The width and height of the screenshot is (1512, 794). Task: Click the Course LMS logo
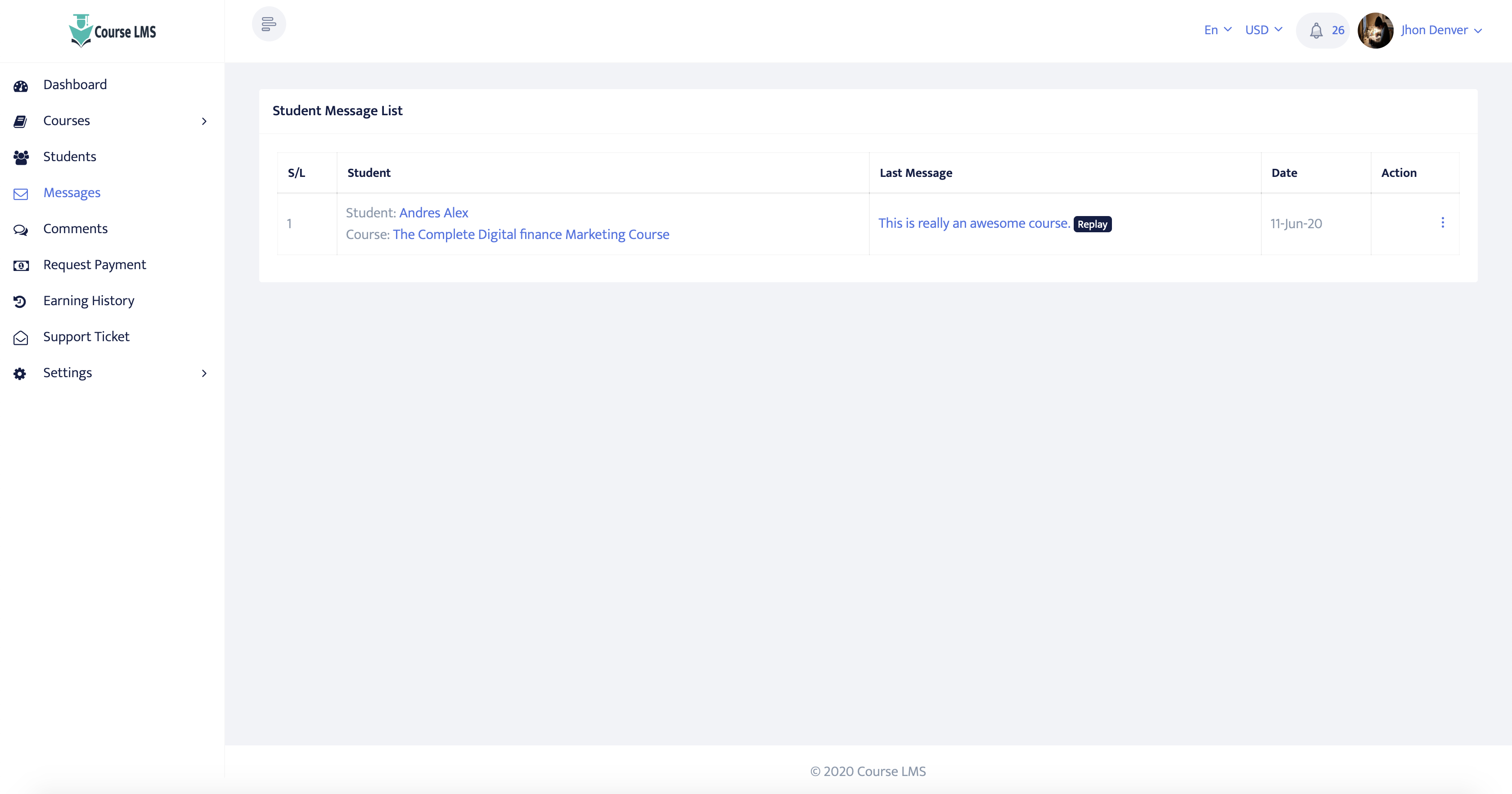coord(112,31)
